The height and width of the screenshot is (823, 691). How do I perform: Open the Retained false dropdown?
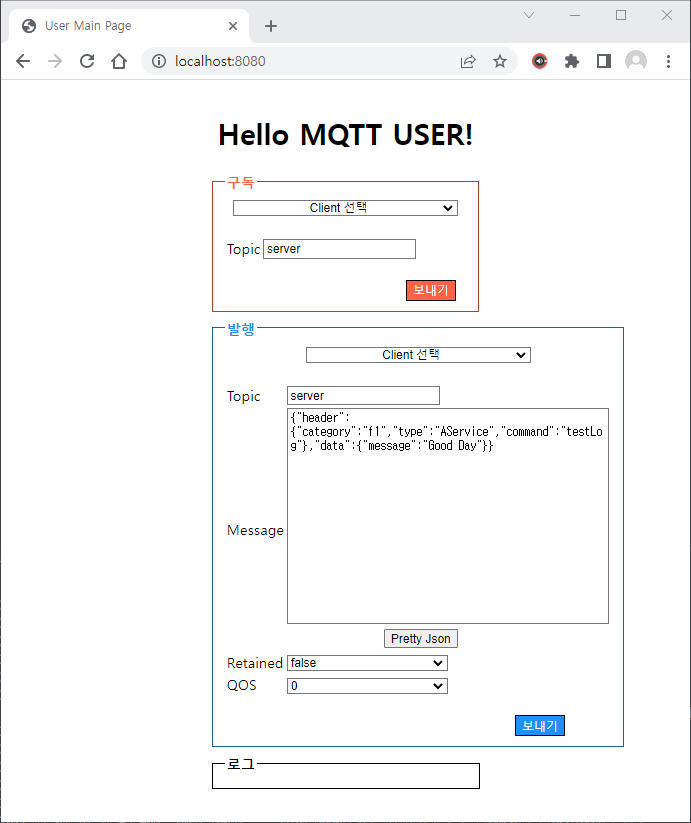pos(367,663)
